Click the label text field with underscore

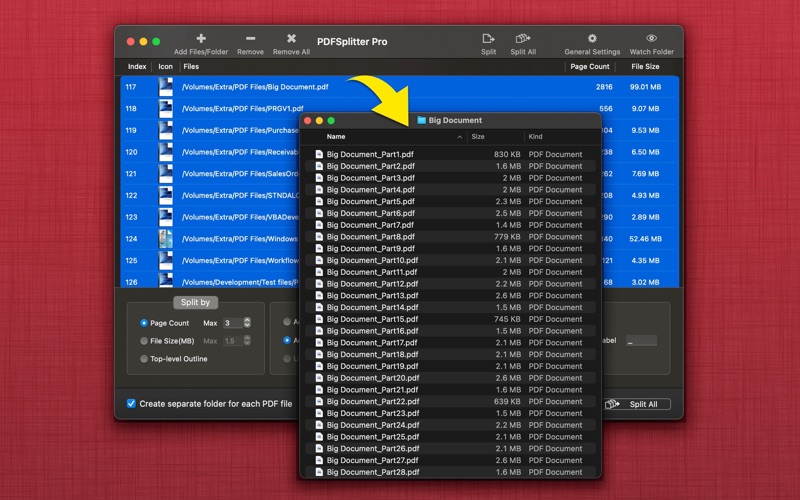pos(641,341)
